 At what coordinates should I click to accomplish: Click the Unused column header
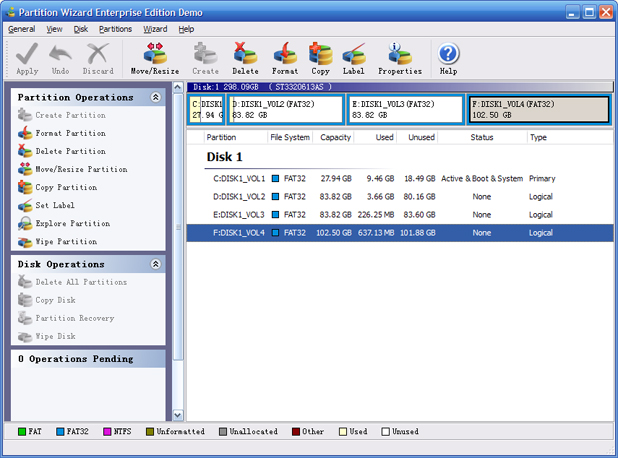click(417, 137)
